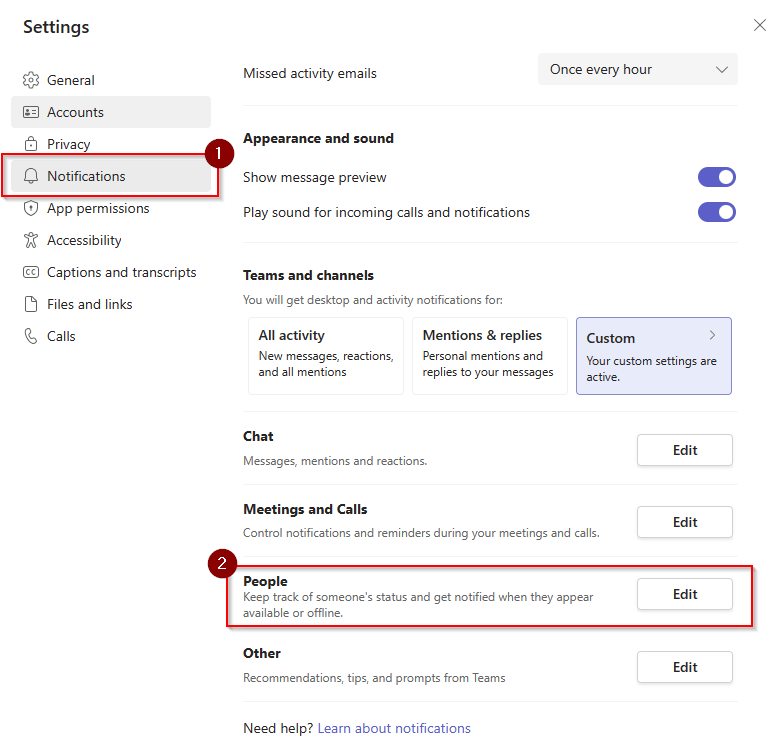Edit Other notifications settings

685,667
